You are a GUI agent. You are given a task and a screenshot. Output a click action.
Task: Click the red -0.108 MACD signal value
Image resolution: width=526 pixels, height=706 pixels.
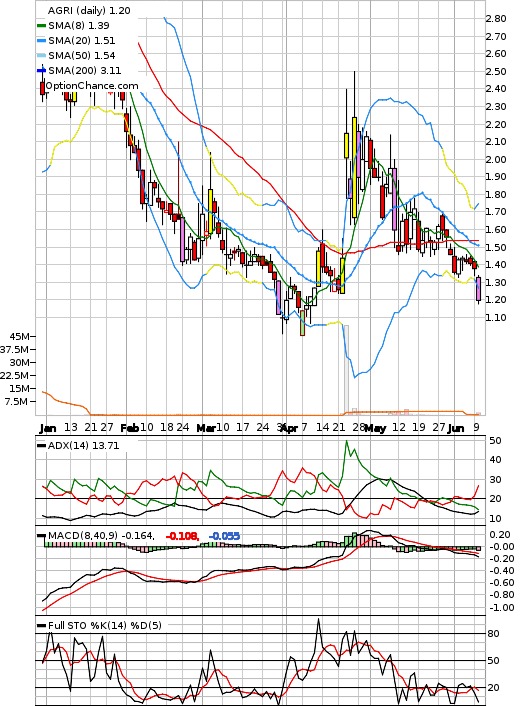click(182, 536)
